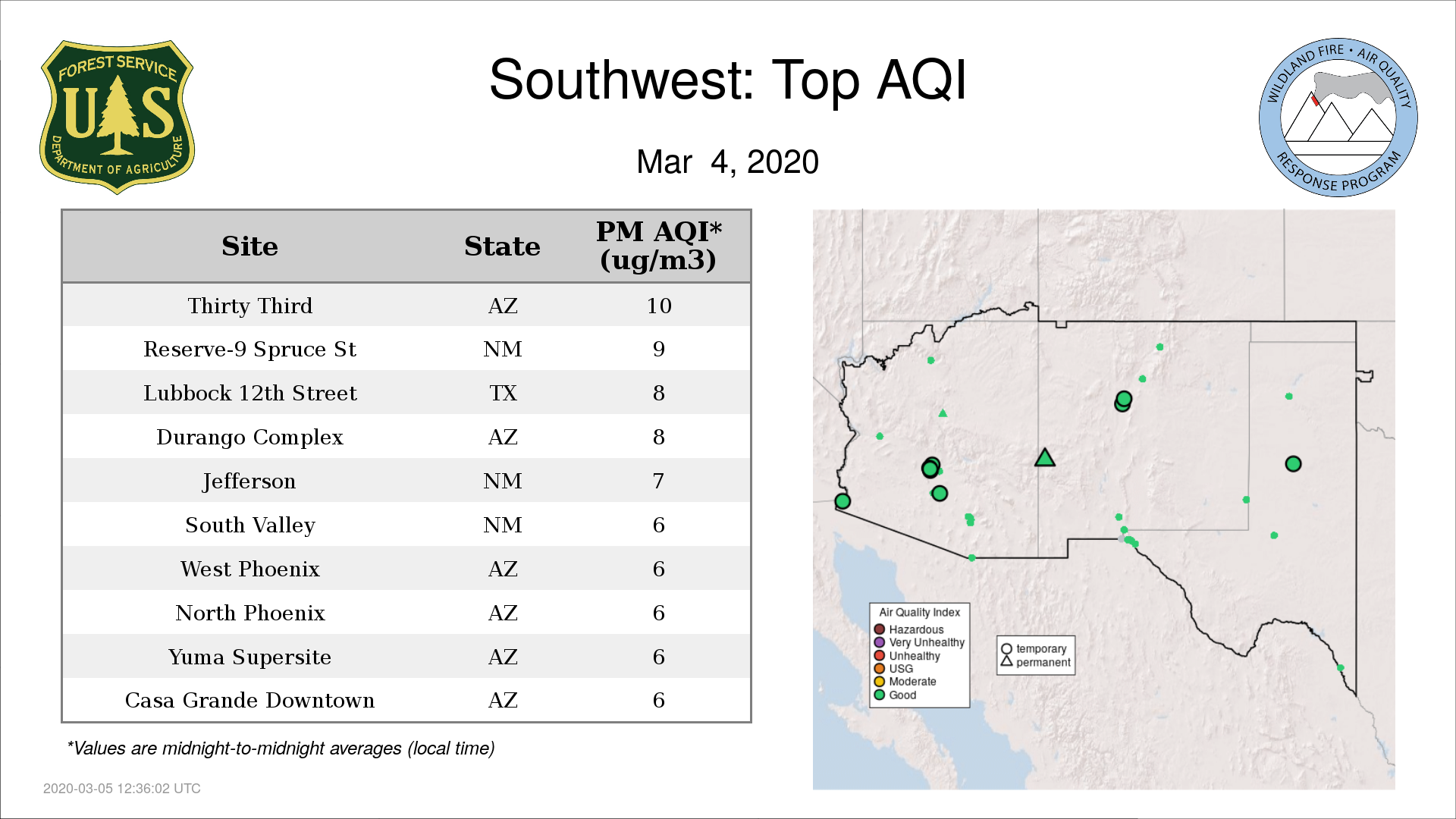Select the Durango Complex site name
This screenshot has height=819, width=1456.
249,438
